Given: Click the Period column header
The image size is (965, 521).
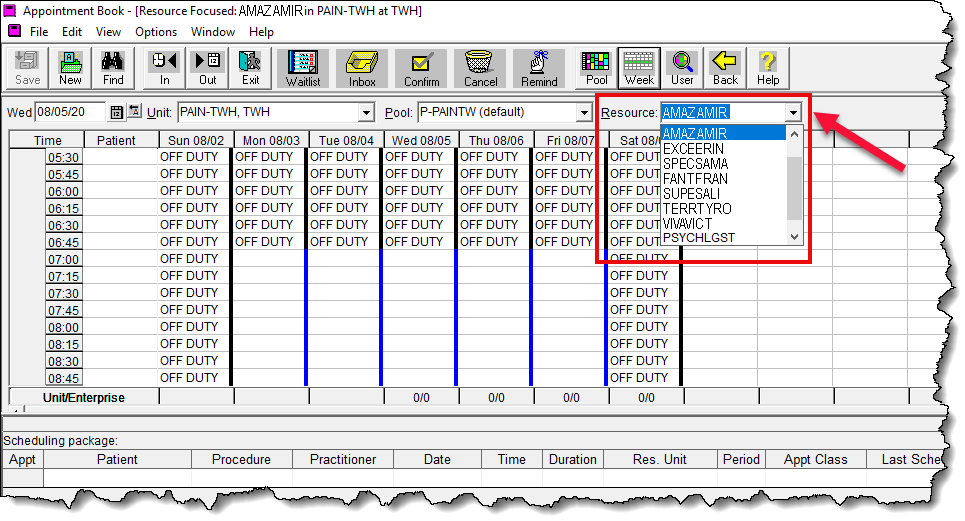Looking at the screenshot, I should 741,459.
